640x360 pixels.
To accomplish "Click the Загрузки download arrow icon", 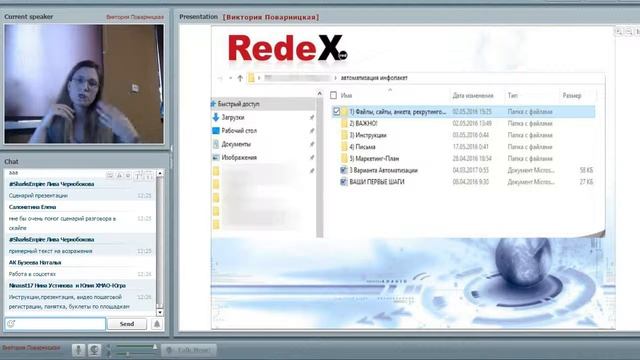I will pyautogui.click(x=216, y=118).
